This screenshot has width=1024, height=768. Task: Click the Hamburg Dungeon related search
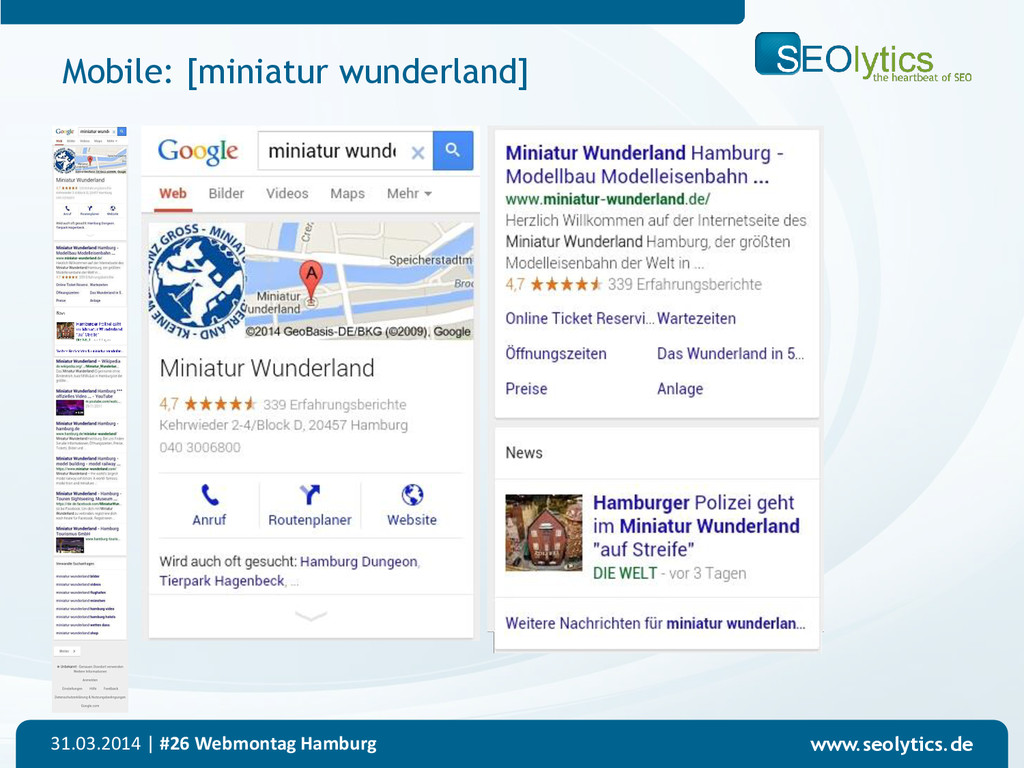tap(359, 562)
